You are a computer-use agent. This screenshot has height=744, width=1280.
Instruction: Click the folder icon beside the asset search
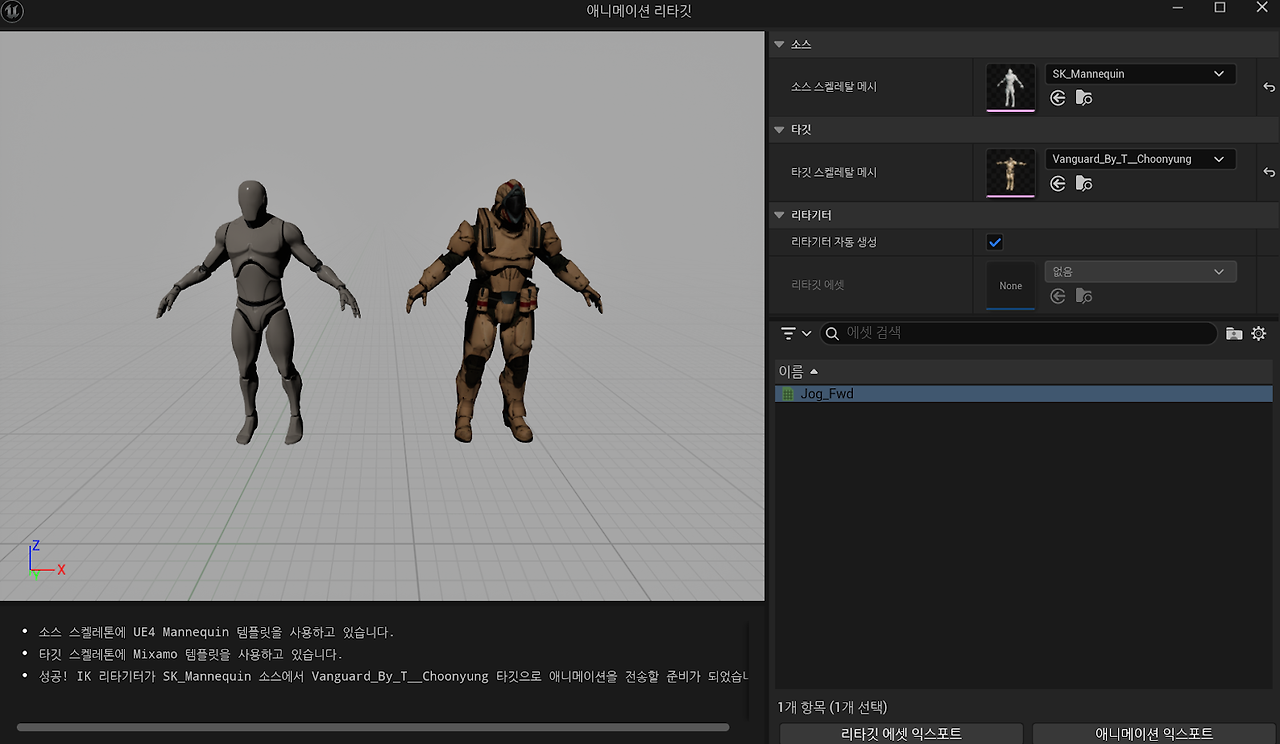point(1234,333)
